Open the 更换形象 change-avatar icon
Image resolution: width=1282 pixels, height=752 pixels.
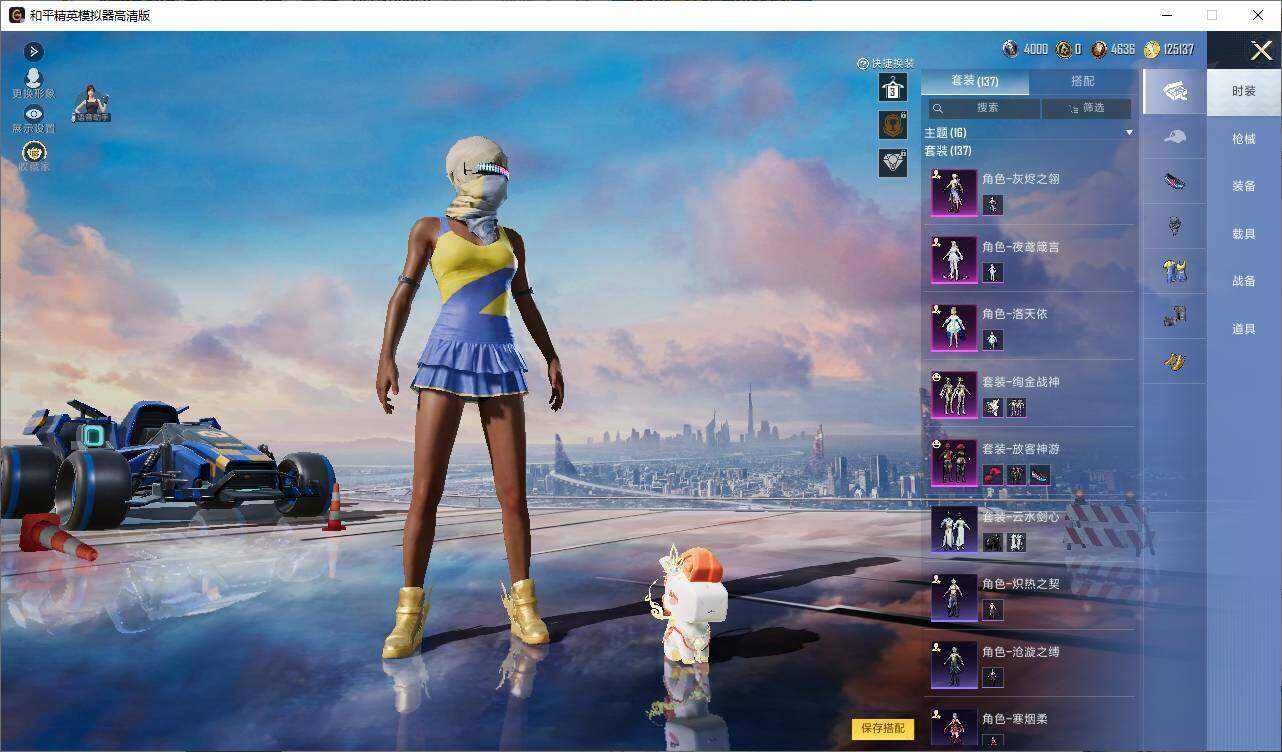[x=33, y=79]
